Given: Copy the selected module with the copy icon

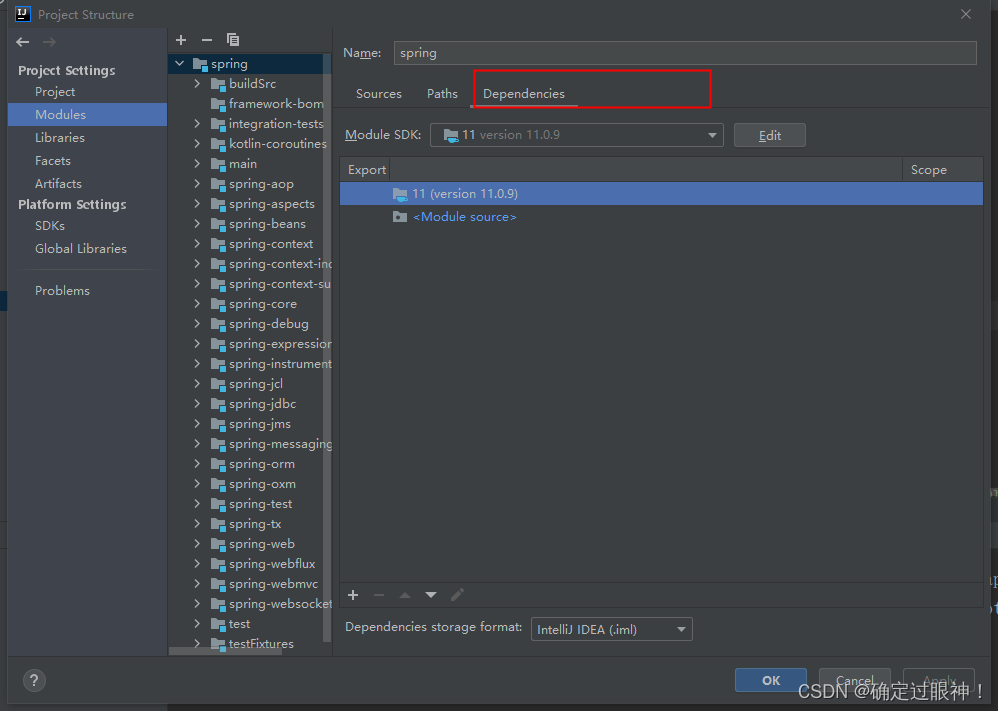Looking at the screenshot, I should [233, 40].
